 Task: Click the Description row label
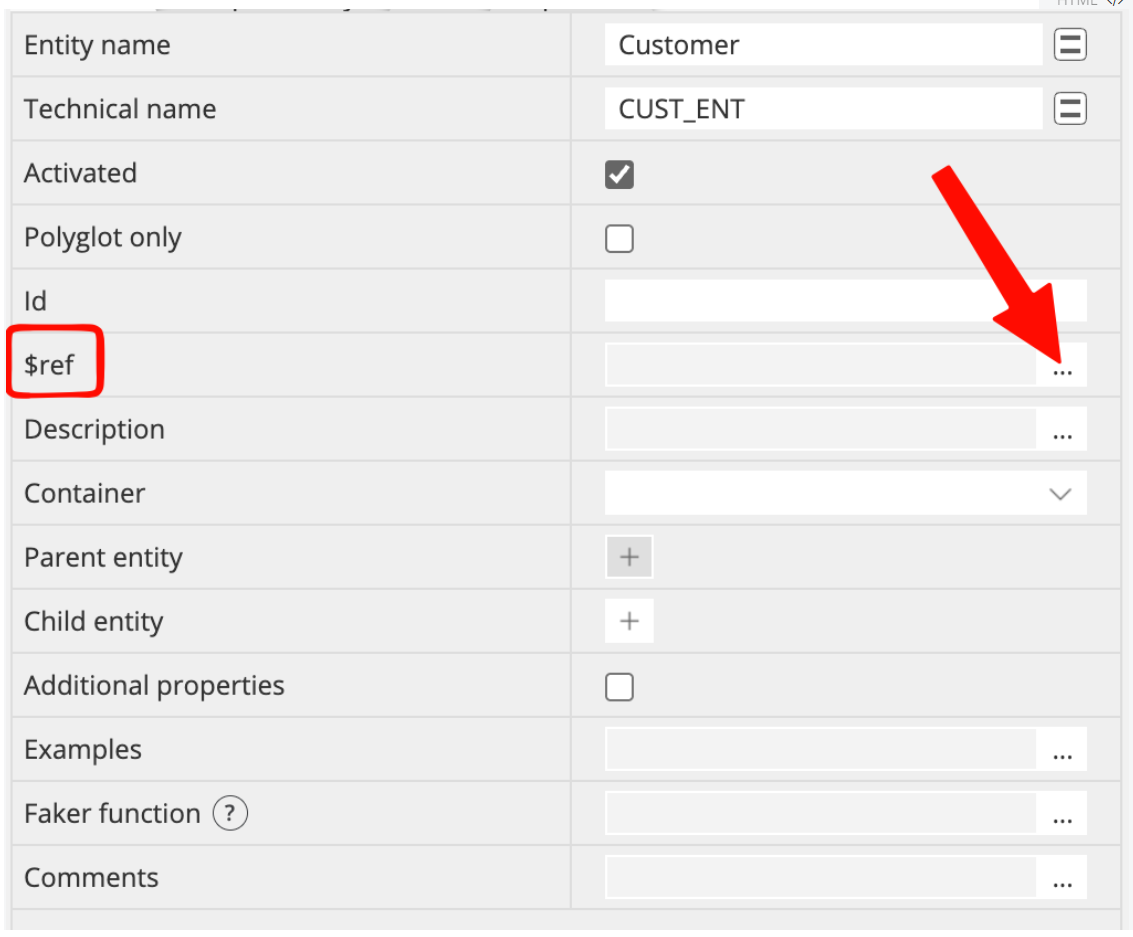click(93, 429)
